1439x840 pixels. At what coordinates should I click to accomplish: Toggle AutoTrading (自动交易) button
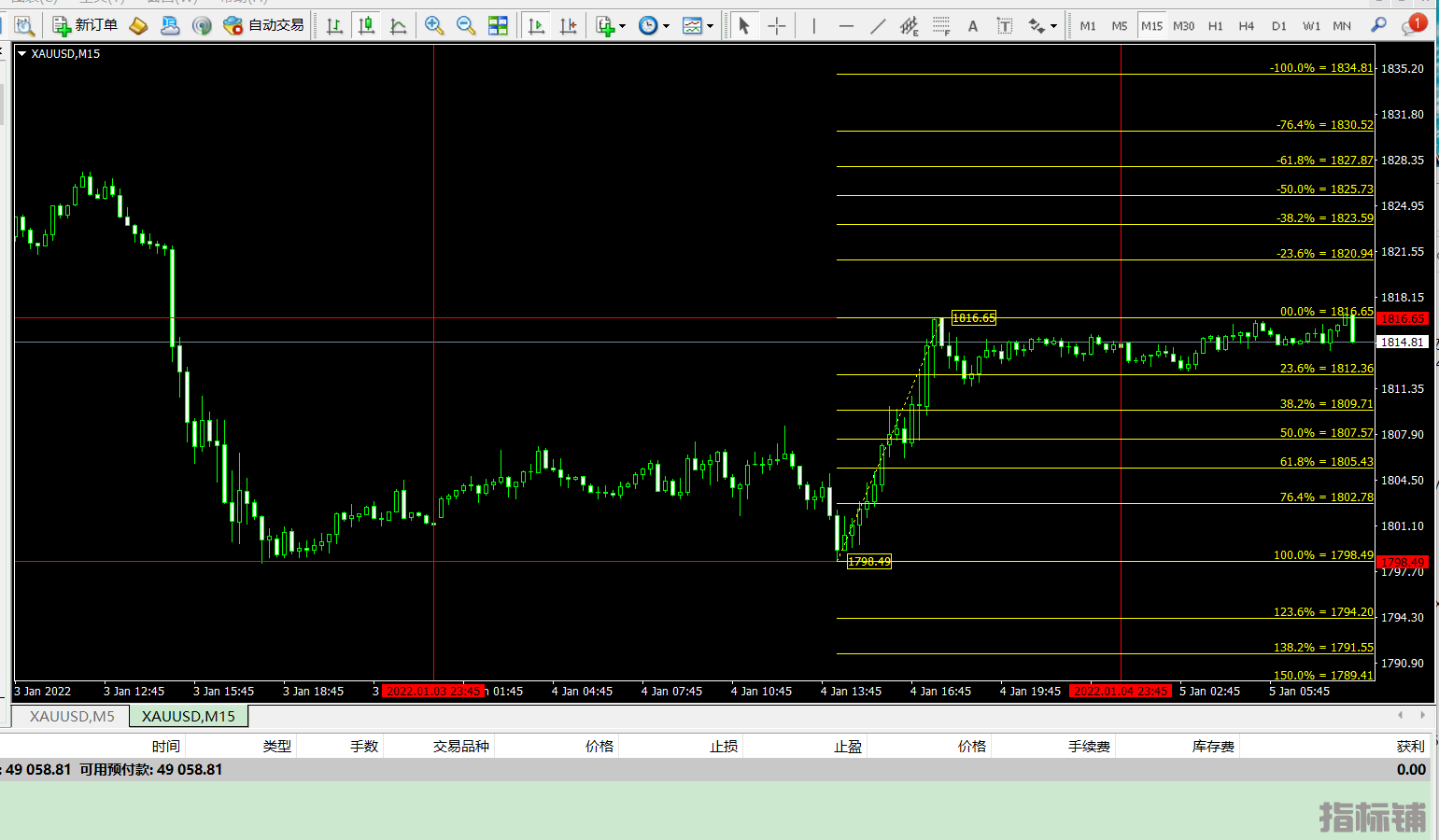coord(264,25)
